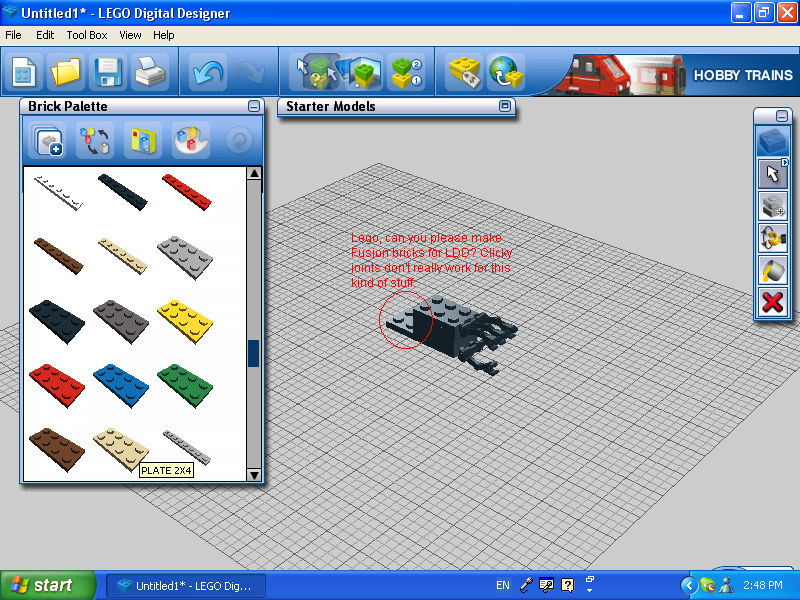Click Untitled1 LEGO taskbar button

pyautogui.click(x=186, y=586)
